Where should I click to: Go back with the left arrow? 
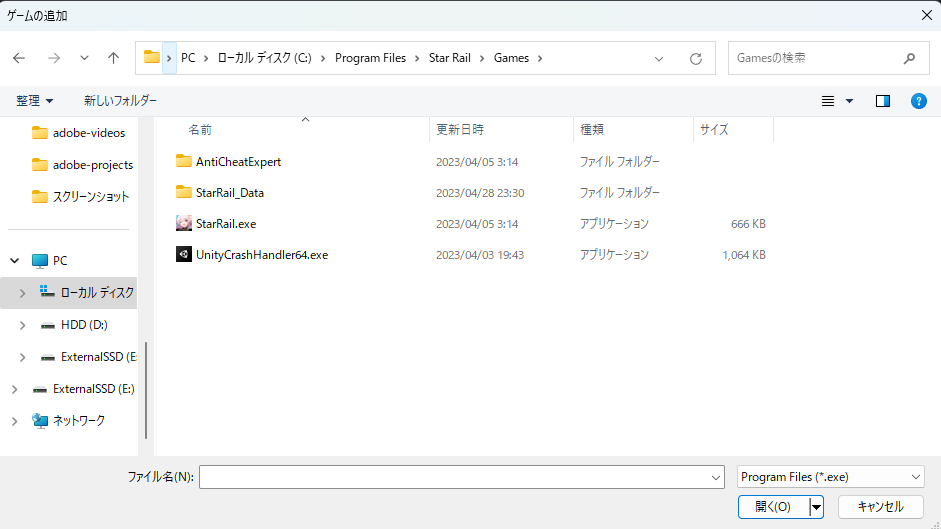click(x=19, y=58)
